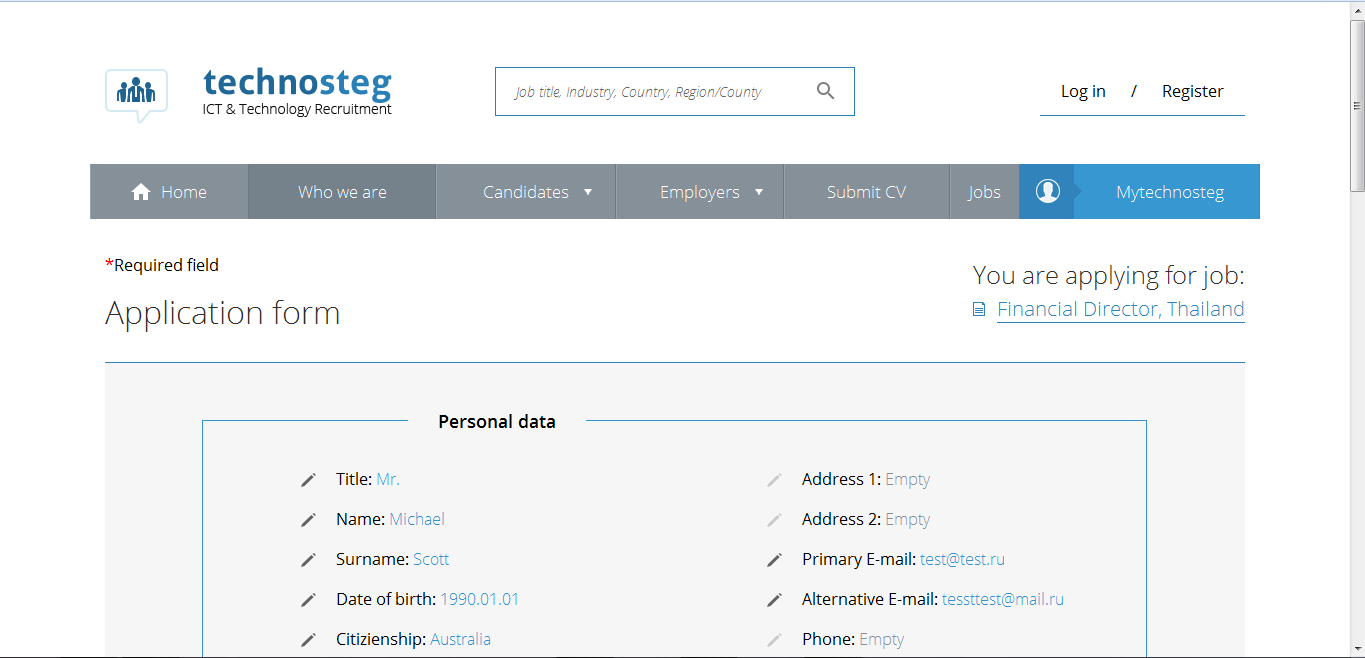This screenshot has width=1365, height=658.
Task: Expand the Employers dropdown arrow
Action: [x=759, y=192]
